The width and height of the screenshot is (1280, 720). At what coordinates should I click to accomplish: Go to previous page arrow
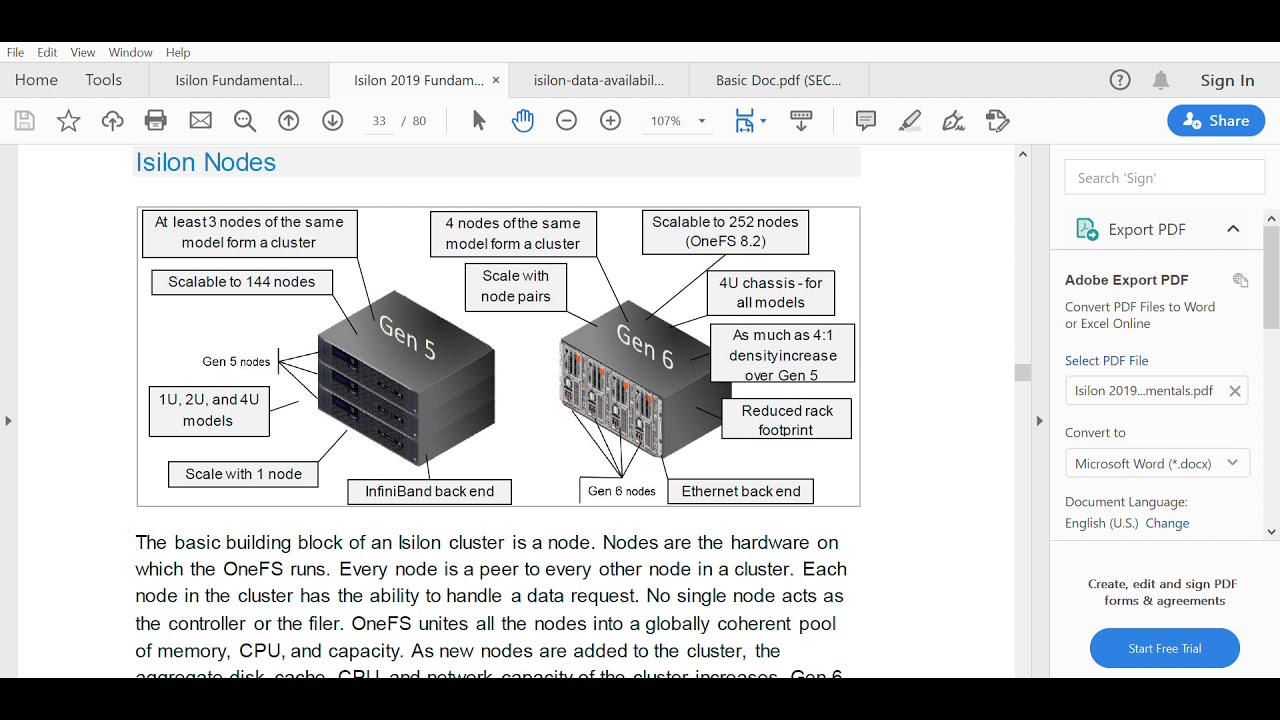click(x=289, y=121)
